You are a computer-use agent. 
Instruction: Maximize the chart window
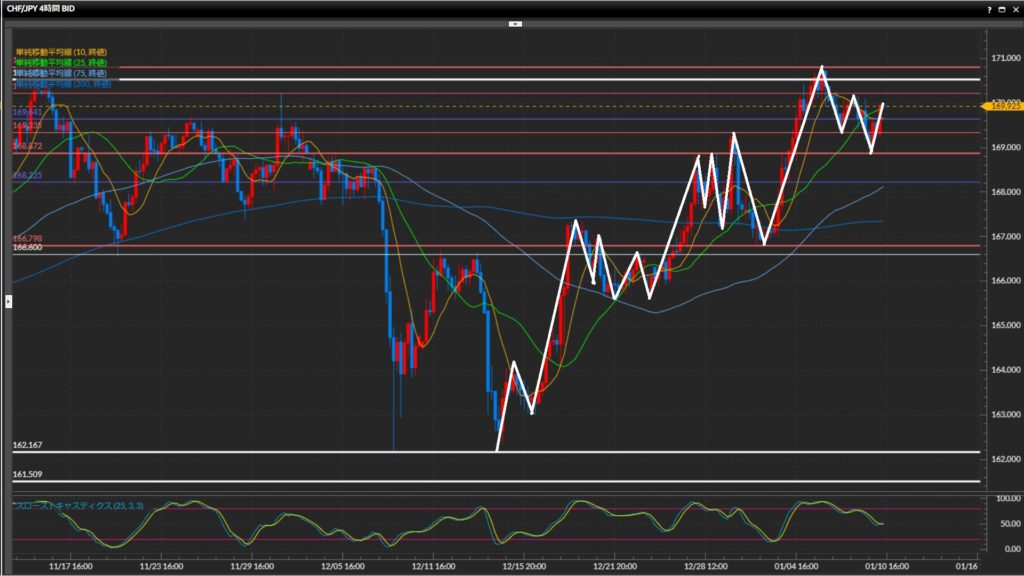coord(1003,8)
